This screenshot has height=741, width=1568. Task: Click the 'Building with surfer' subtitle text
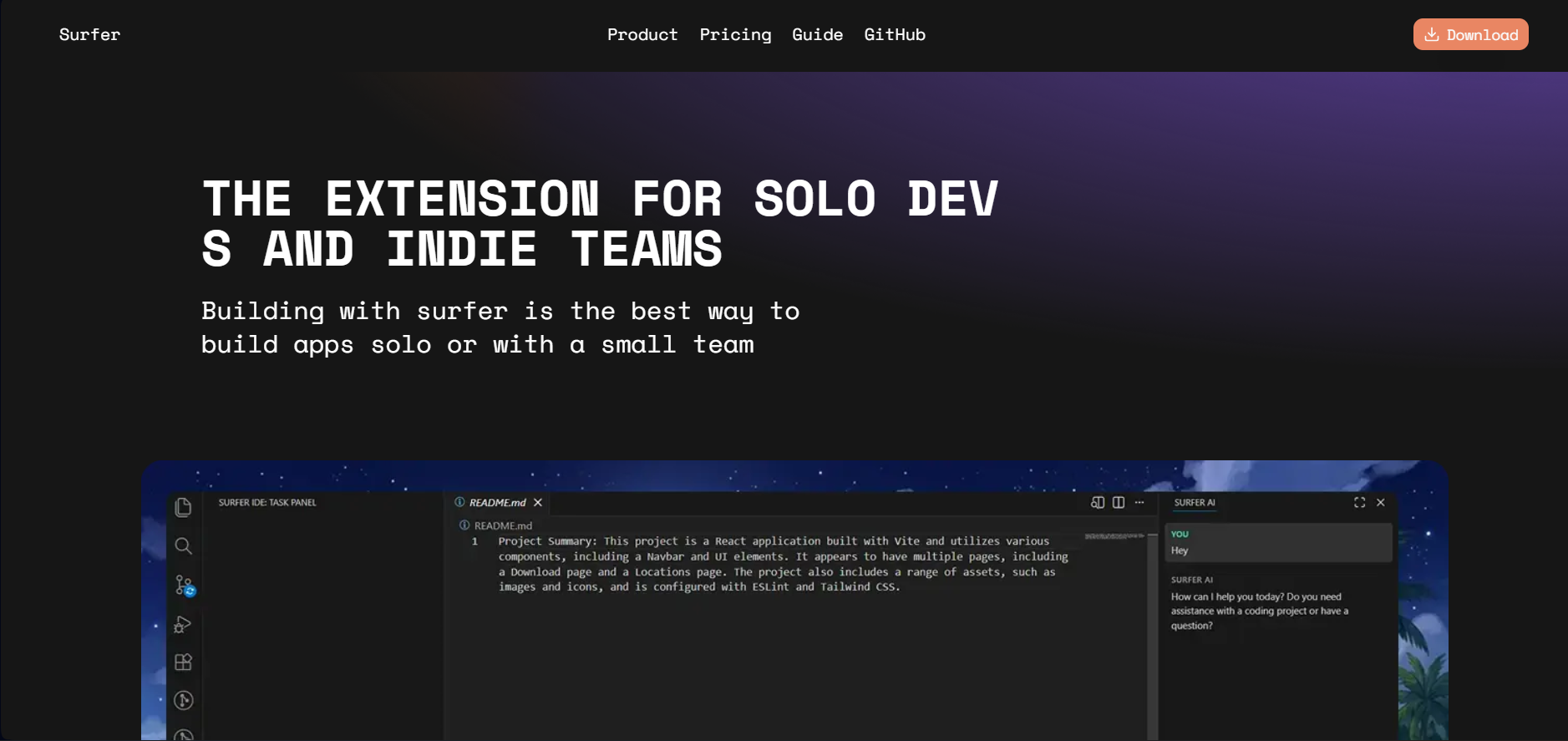500,327
